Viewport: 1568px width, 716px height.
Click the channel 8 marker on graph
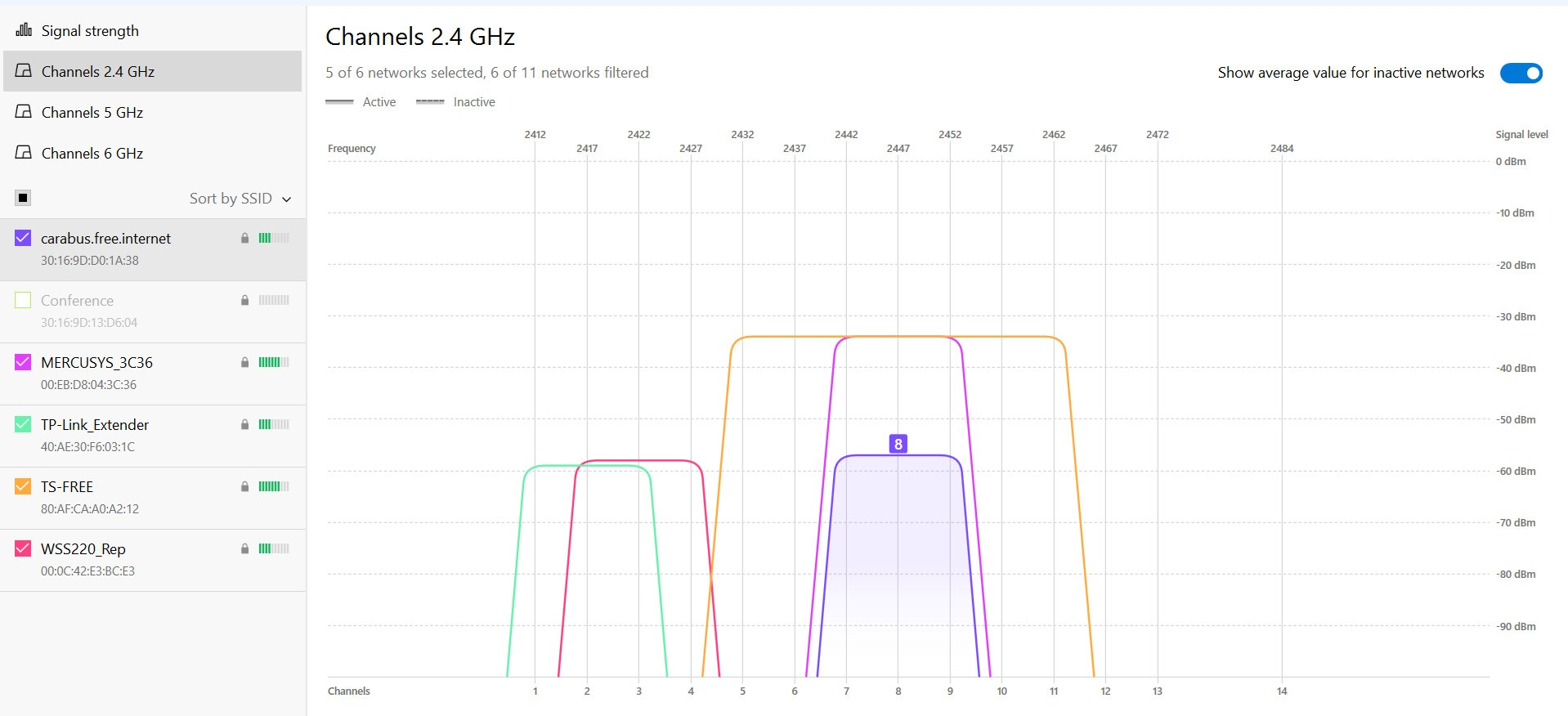pyautogui.click(x=898, y=444)
